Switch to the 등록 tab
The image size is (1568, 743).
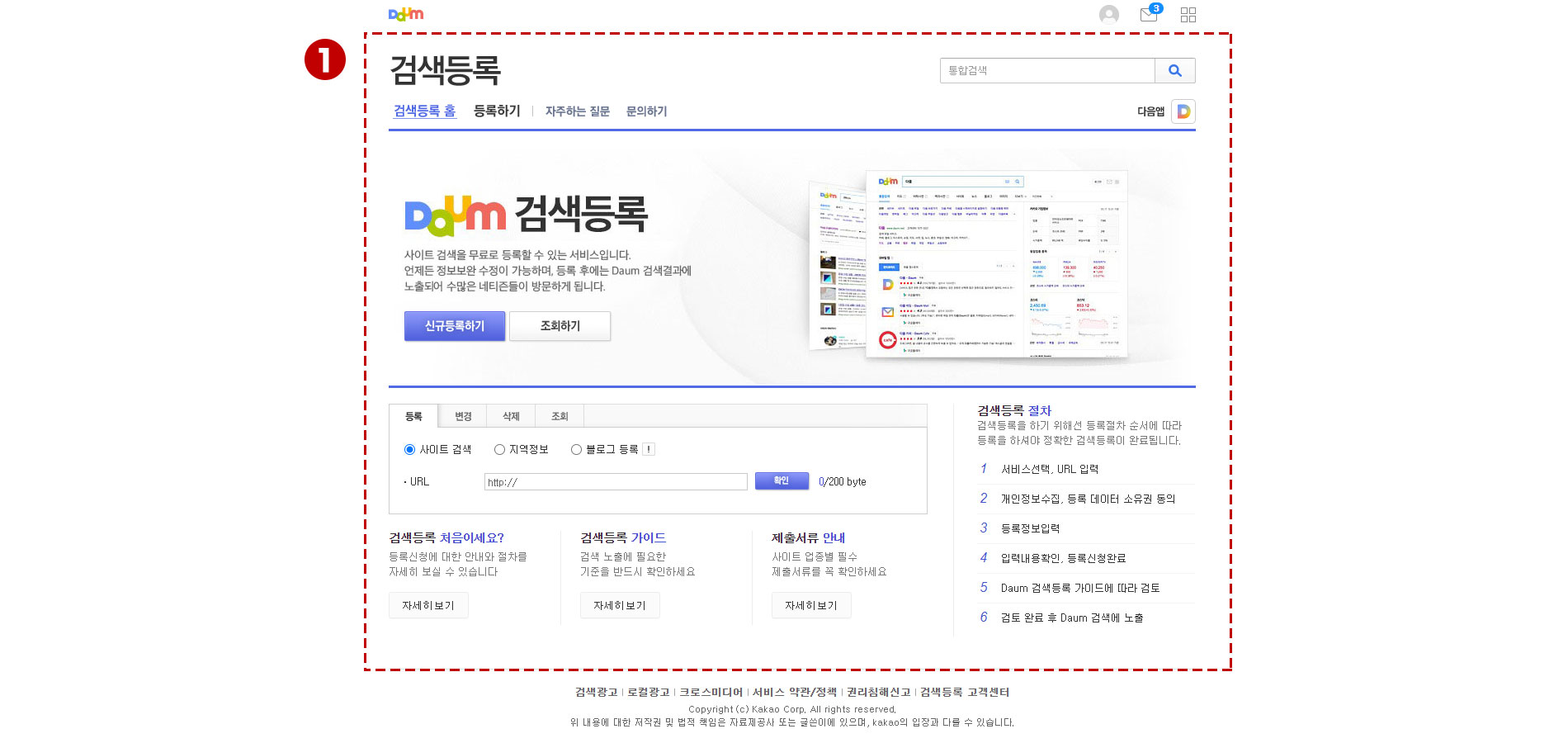coord(413,416)
